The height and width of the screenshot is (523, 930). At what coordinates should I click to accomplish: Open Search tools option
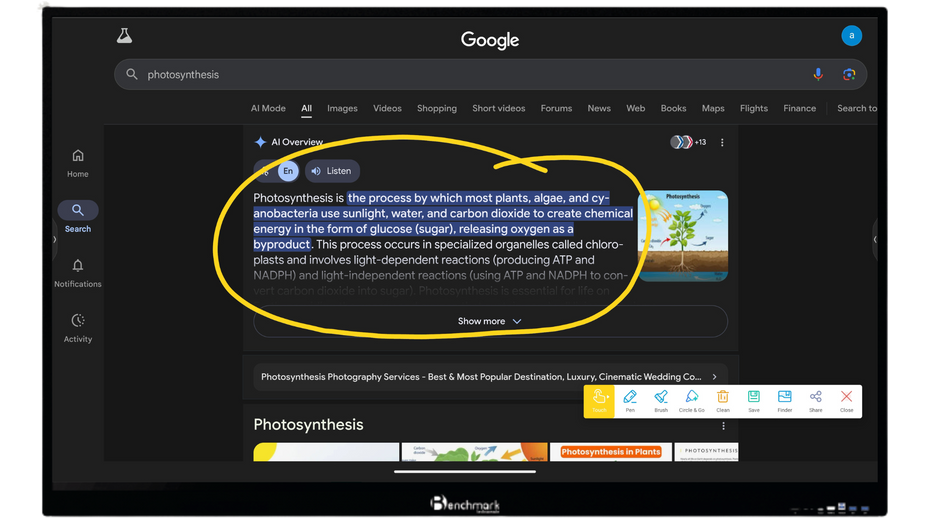pyautogui.click(x=856, y=109)
